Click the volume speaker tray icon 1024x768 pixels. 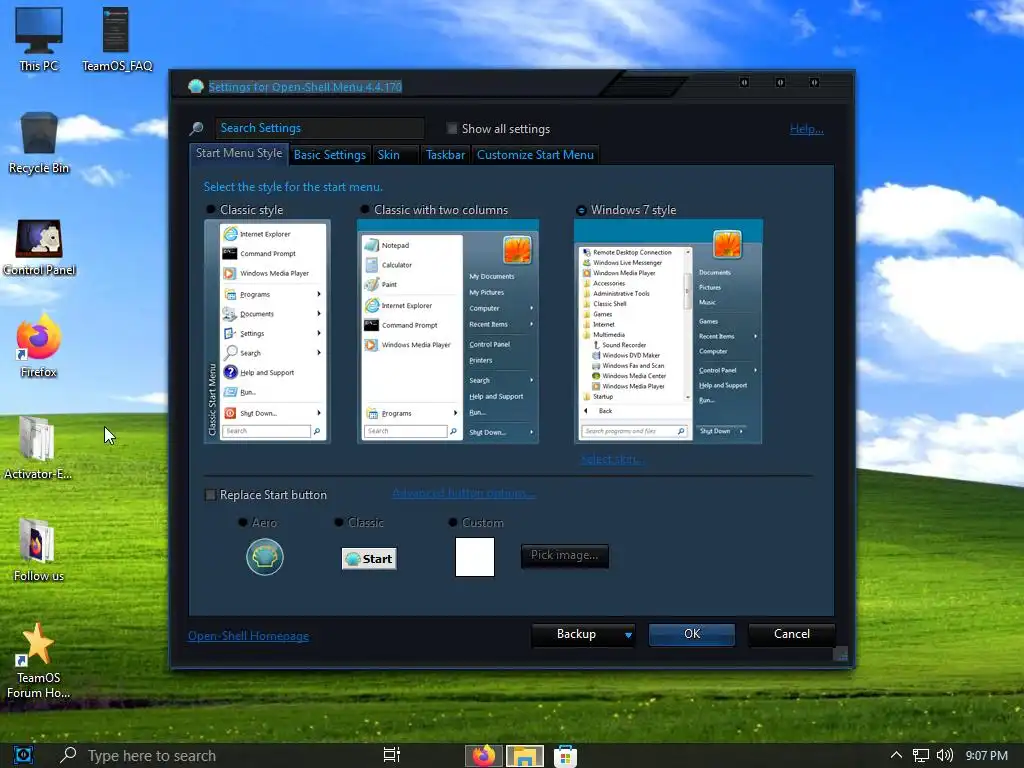click(x=944, y=756)
